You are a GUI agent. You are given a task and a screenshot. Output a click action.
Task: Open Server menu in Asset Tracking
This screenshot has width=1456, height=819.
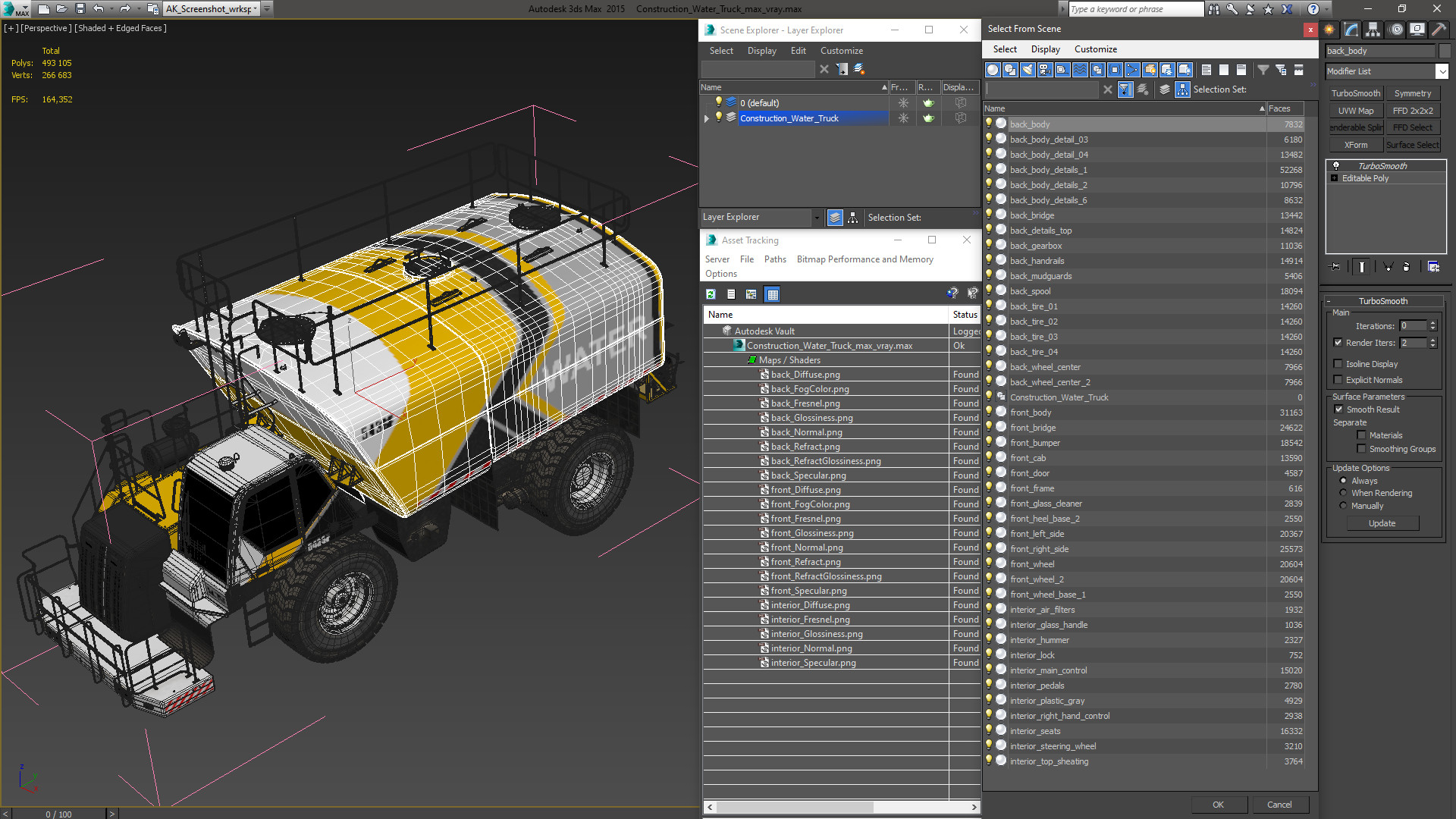point(717,259)
